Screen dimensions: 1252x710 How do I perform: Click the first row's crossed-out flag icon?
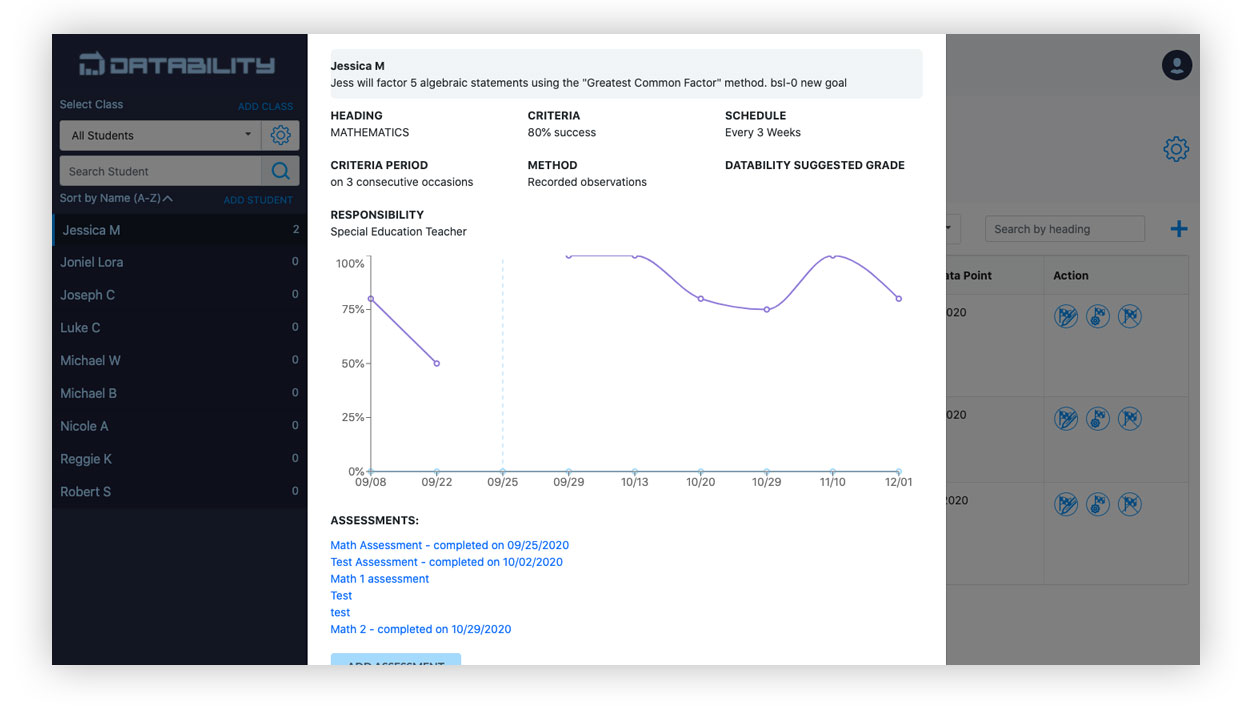tap(1129, 317)
